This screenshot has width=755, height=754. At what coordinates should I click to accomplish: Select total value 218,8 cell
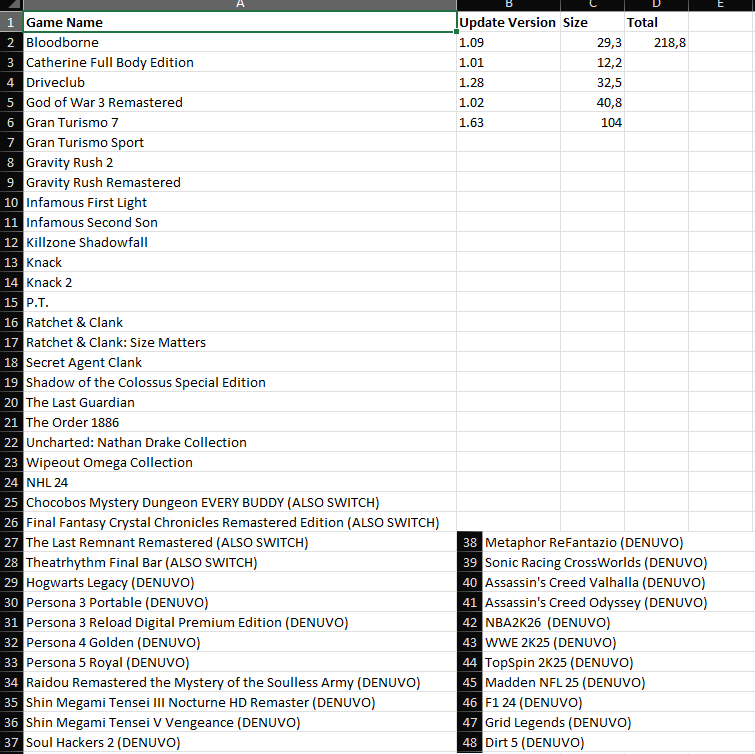point(656,42)
